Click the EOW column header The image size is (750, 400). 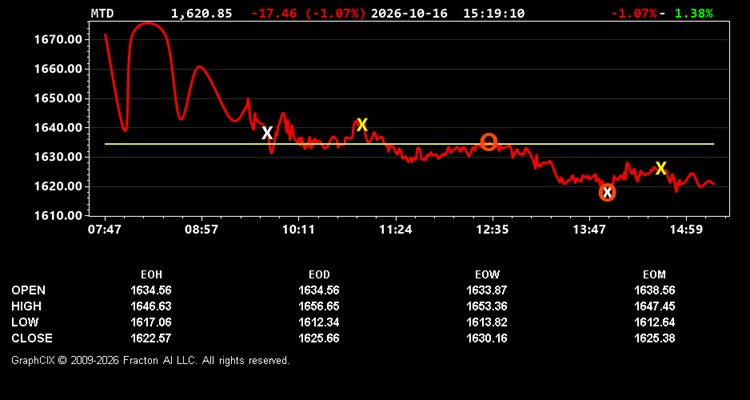[x=487, y=275]
